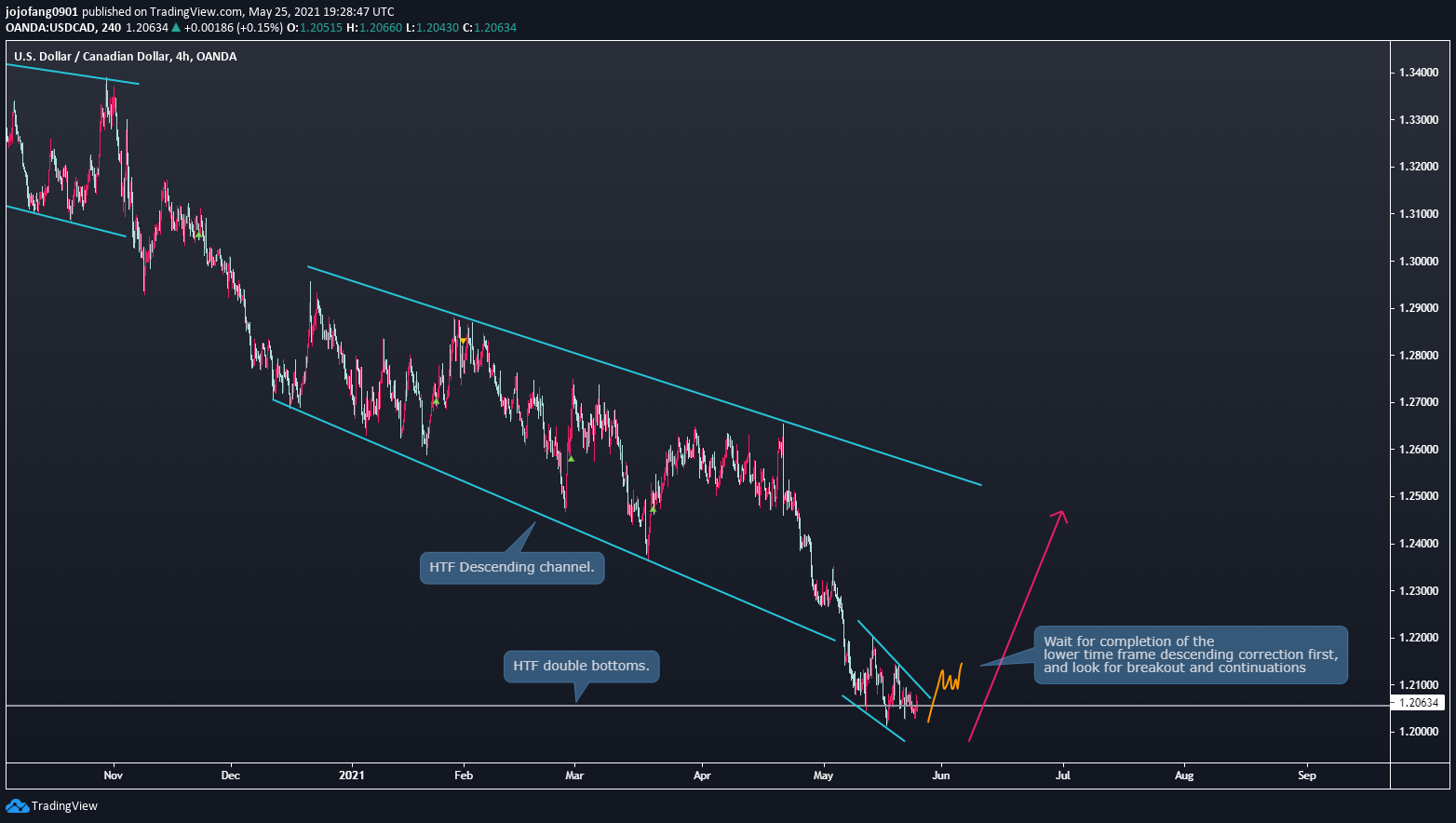1456x823 pixels.
Task: Click the Feb label on time axis
Action: [x=464, y=775]
